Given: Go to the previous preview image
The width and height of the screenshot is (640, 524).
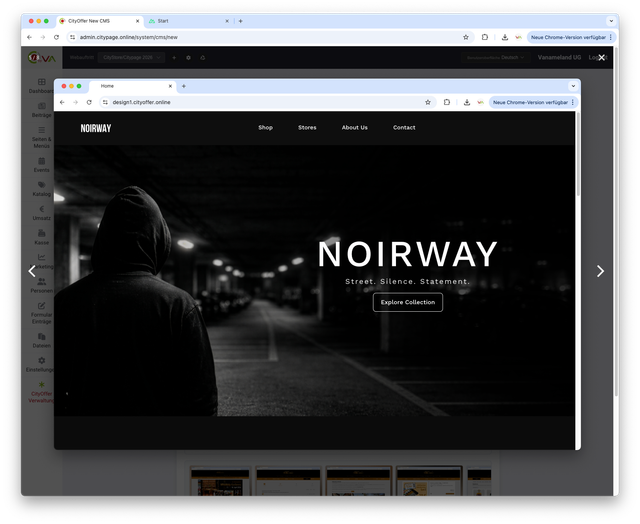Looking at the screenshot, I should click(32, 271).
